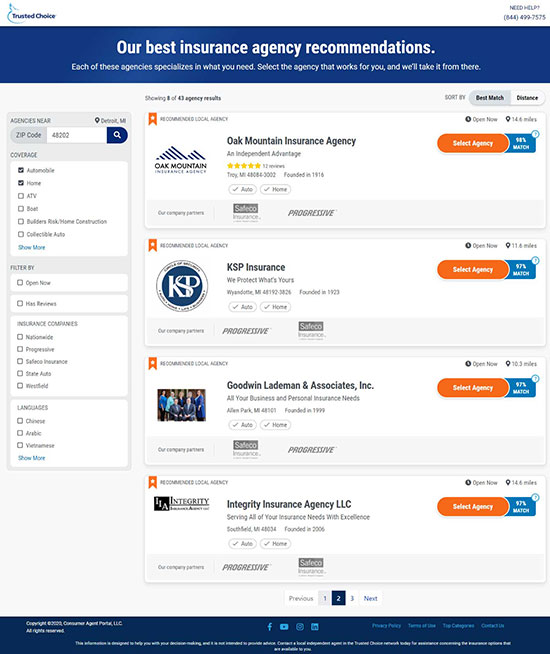Click the bookmark ribbon on KSP Insurance card
Viewport: 550px width, 654px height.
tap(153, 245)
